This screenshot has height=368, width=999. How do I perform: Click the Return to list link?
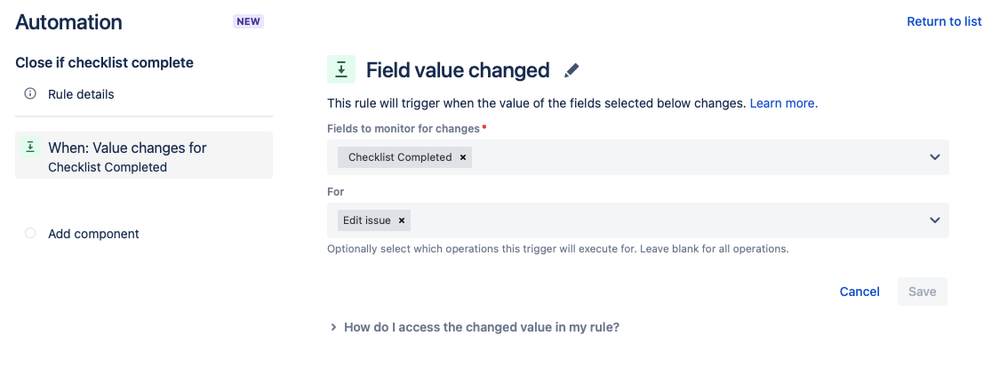(944, 22)
